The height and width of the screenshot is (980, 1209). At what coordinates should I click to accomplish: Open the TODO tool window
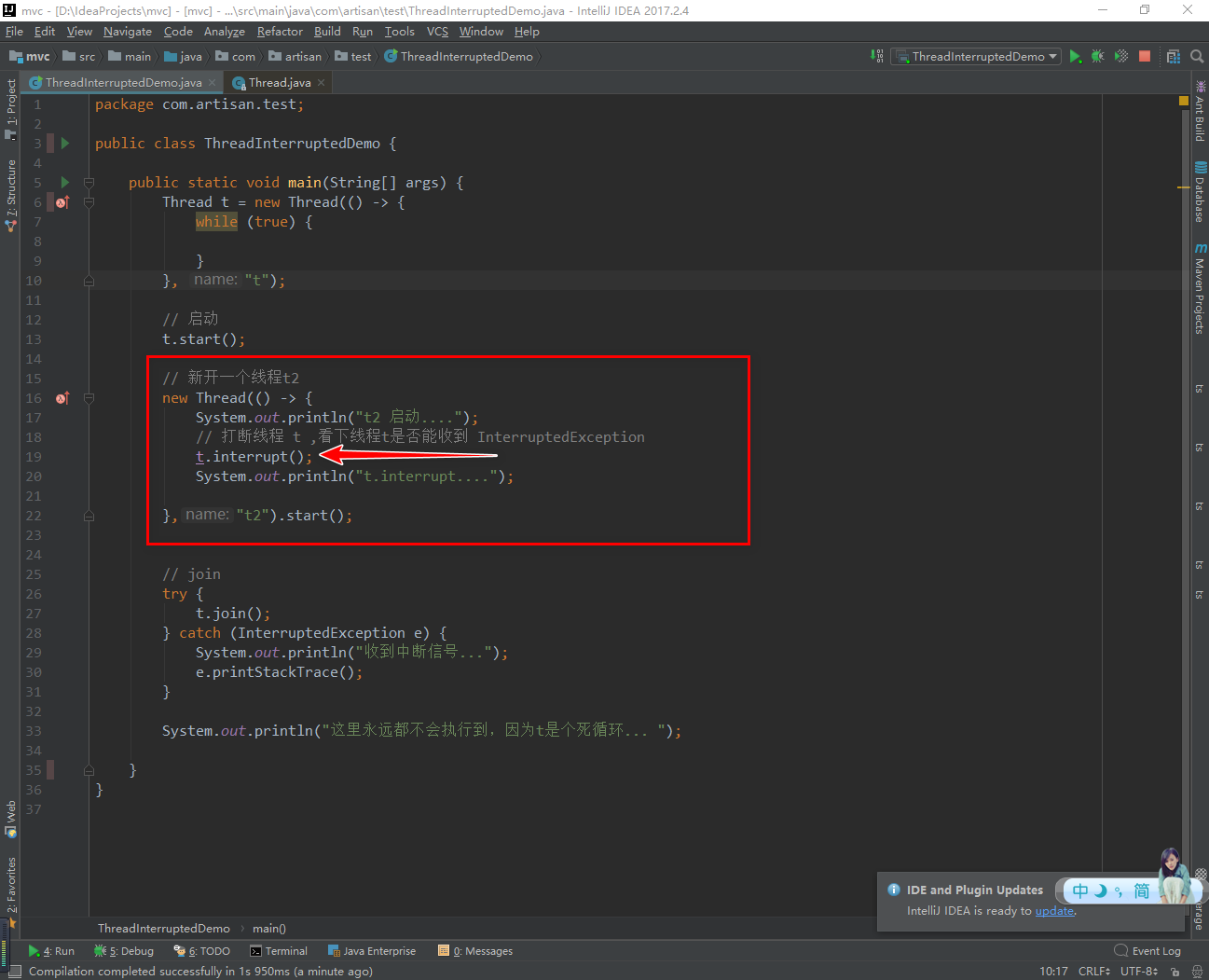(202, 951)
